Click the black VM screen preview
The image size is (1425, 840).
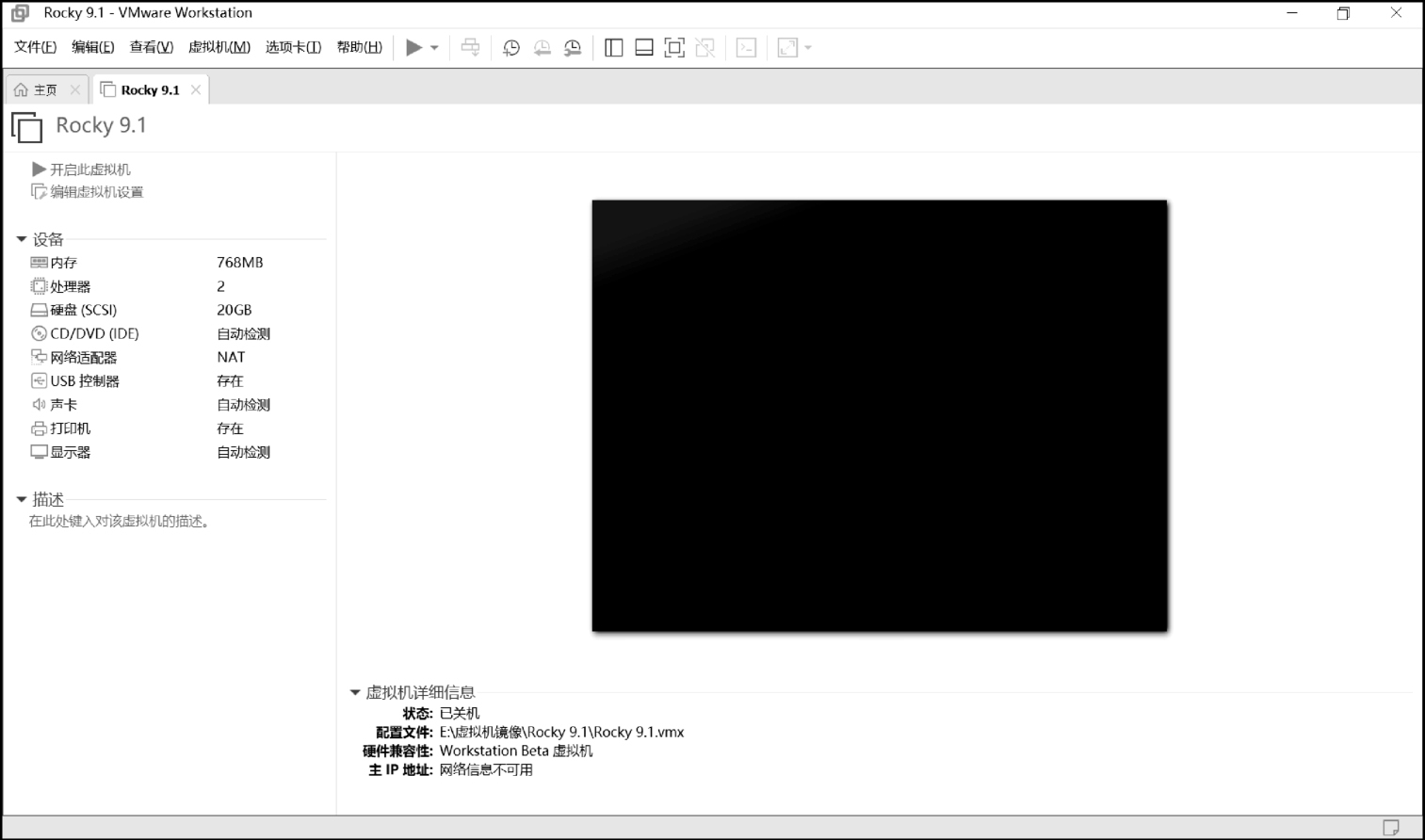pyautogui.click(x=879, y=415)
